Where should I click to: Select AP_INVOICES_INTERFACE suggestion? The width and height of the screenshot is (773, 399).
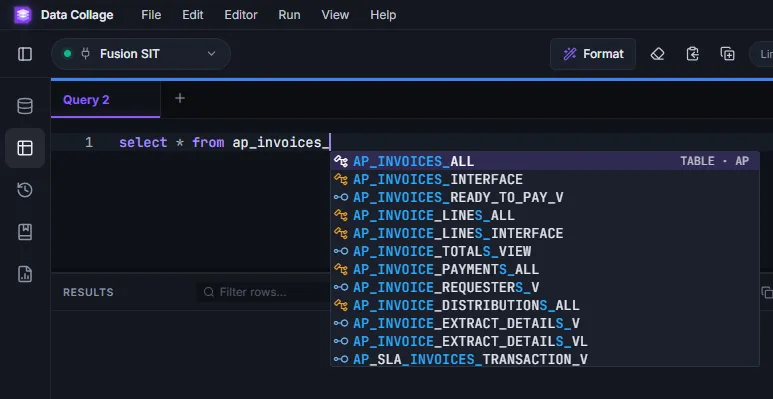click(545, 179)
